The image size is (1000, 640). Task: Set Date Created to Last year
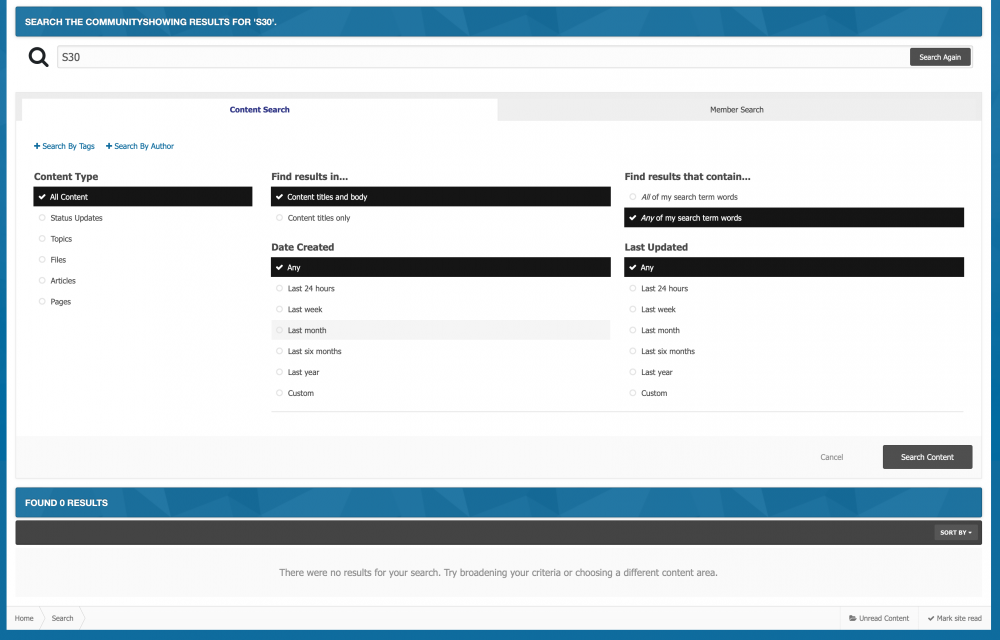point(441,372)
